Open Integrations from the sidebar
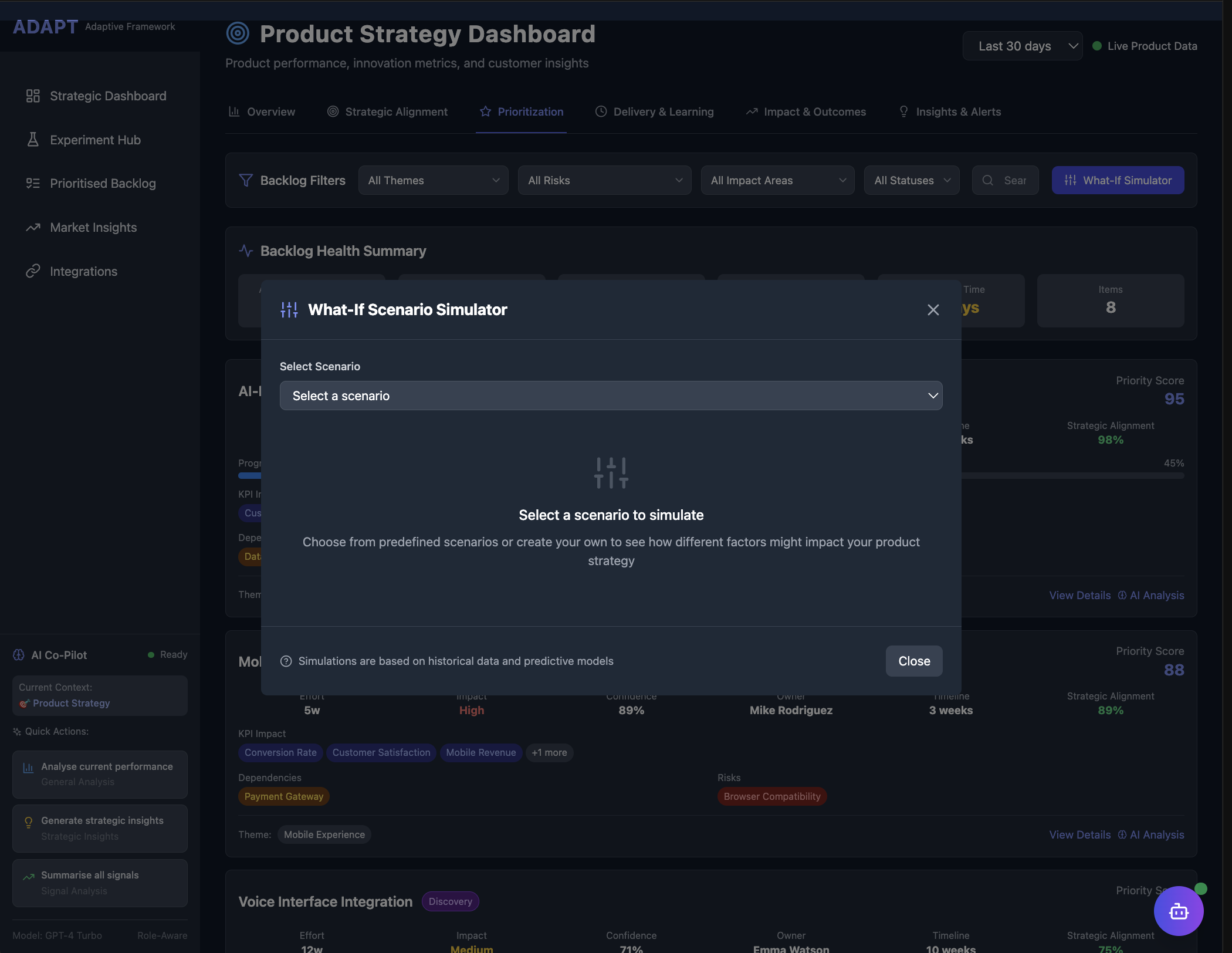1232x953 pixels. tap(83, 272)
